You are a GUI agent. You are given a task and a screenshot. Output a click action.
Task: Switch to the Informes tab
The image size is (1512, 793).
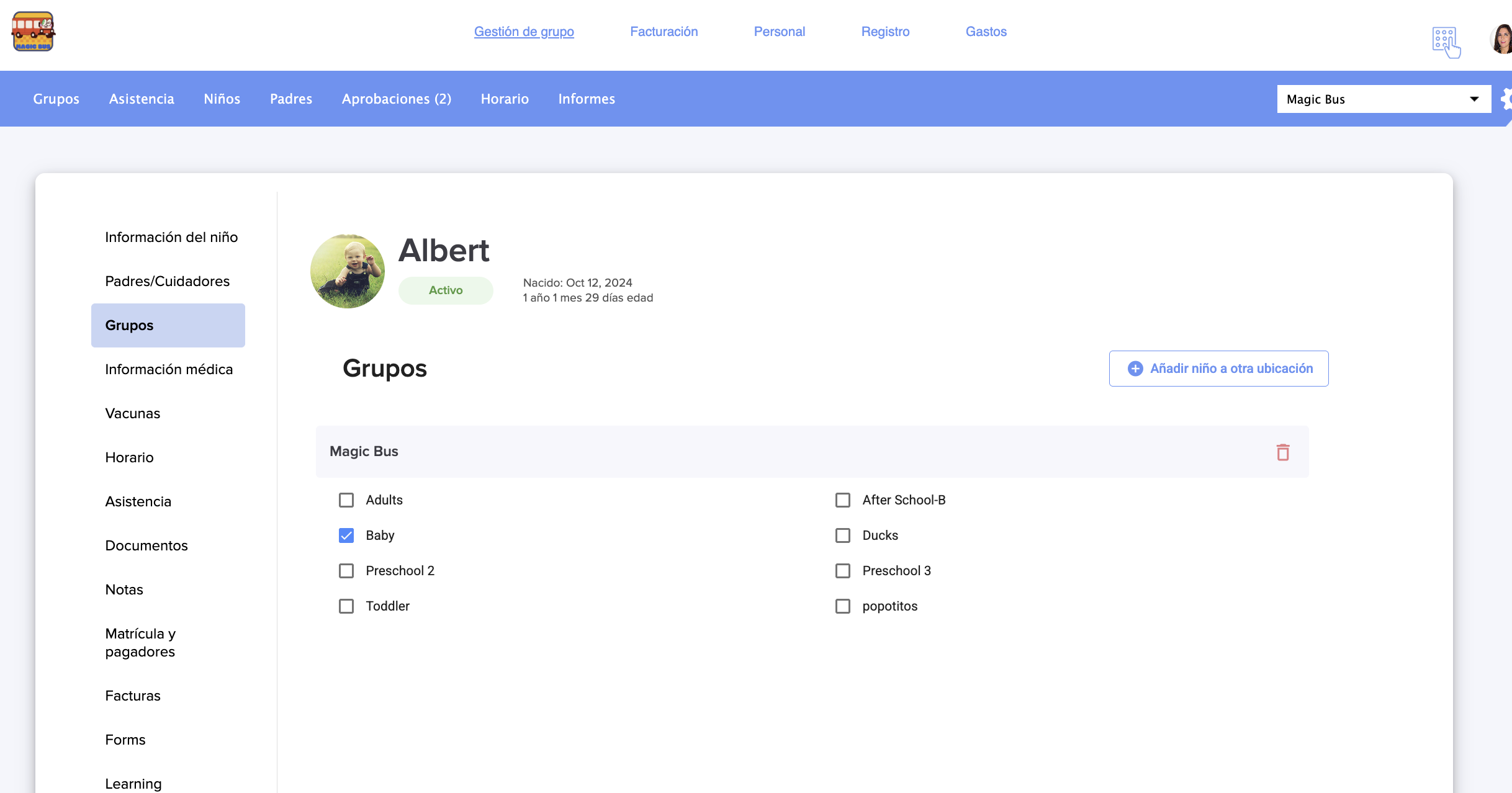[x=586, y=99]
